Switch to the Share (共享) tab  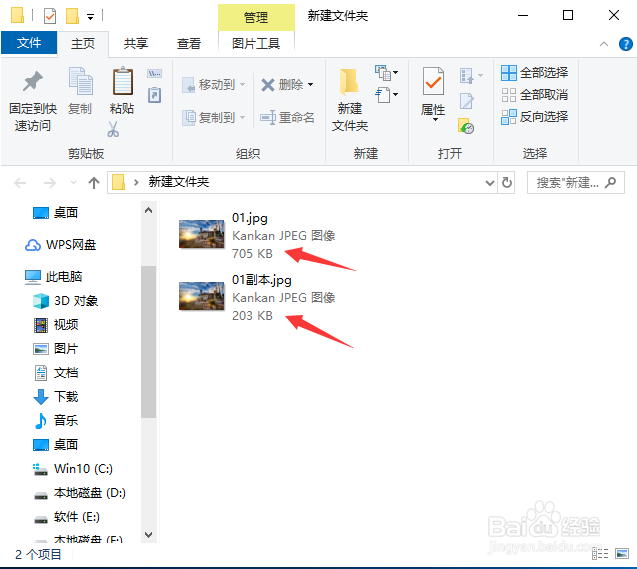[x=136, y=43]
